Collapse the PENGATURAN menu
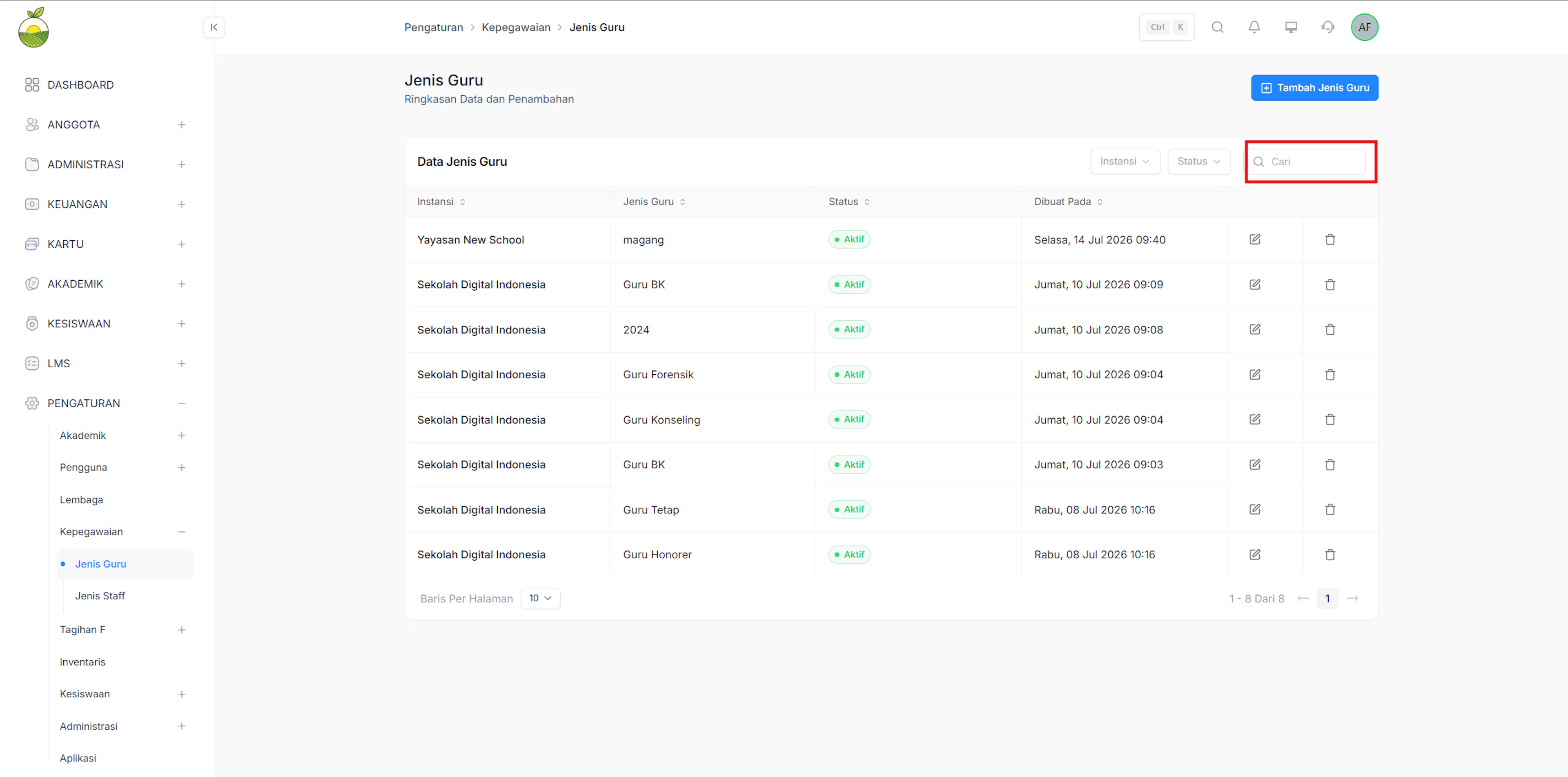The width and height of the screenshot is (1568, 777). 181,404
